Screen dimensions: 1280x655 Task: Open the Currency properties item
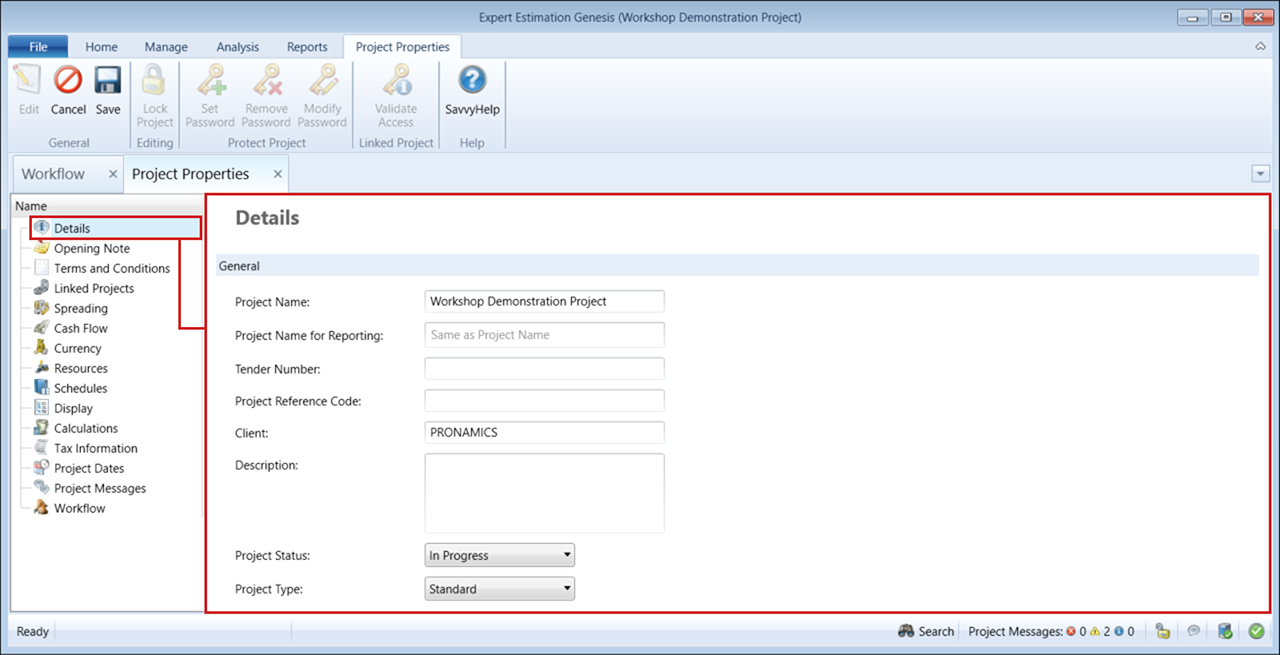click(x=77, y=348)
